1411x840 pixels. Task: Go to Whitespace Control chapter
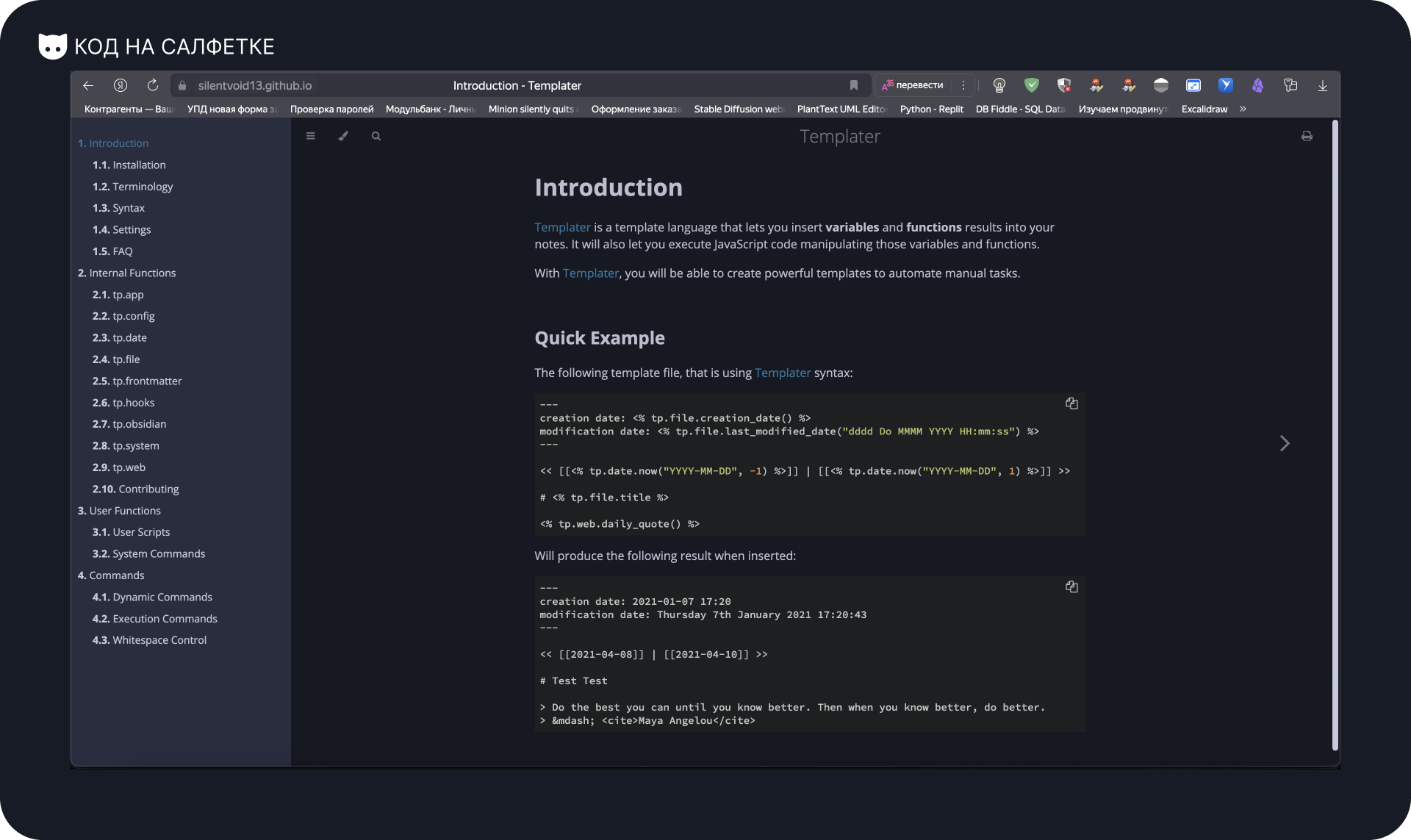tap(159, 640)
